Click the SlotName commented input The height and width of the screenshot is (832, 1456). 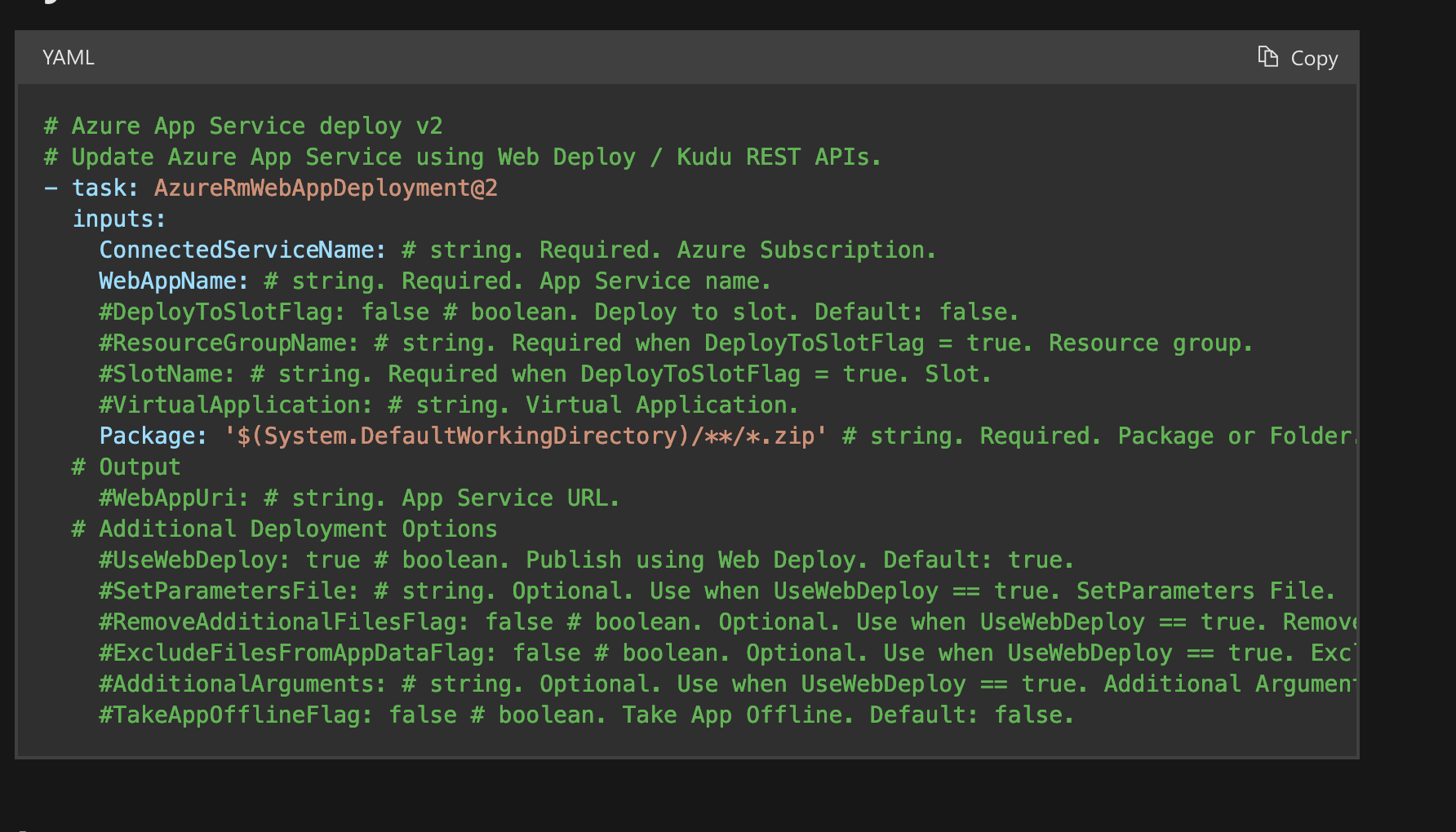pos(165,373)
